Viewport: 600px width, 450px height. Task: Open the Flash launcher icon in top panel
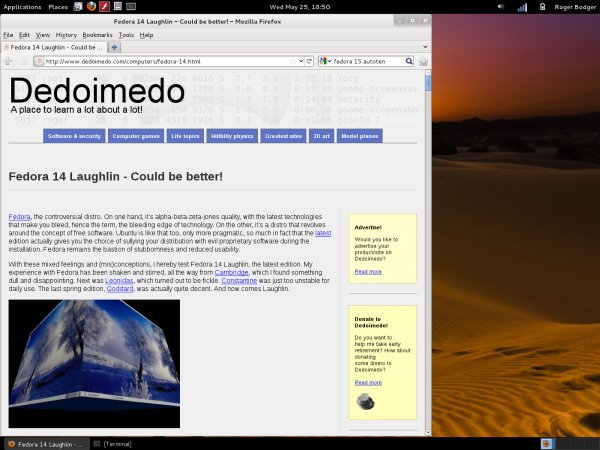(x=104, y=7)
